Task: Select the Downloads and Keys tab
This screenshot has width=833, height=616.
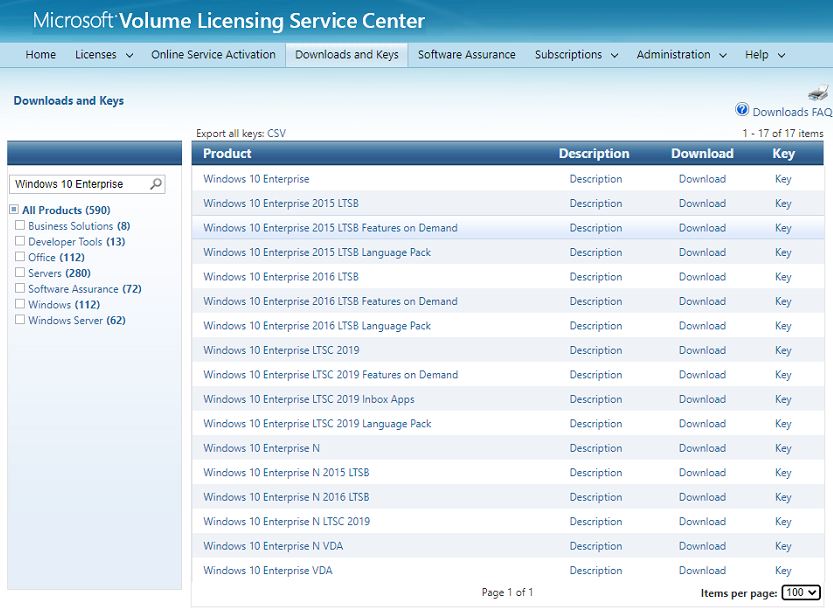Action: [346, 55]
